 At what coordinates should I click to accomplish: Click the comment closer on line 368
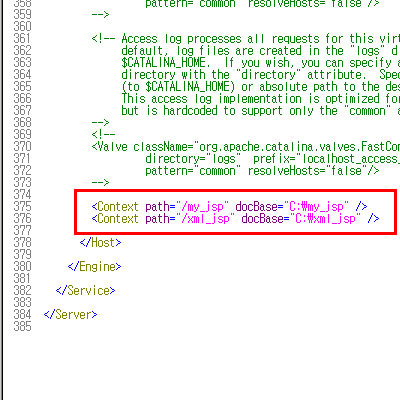pyautogui.click(x=100, y=123)
